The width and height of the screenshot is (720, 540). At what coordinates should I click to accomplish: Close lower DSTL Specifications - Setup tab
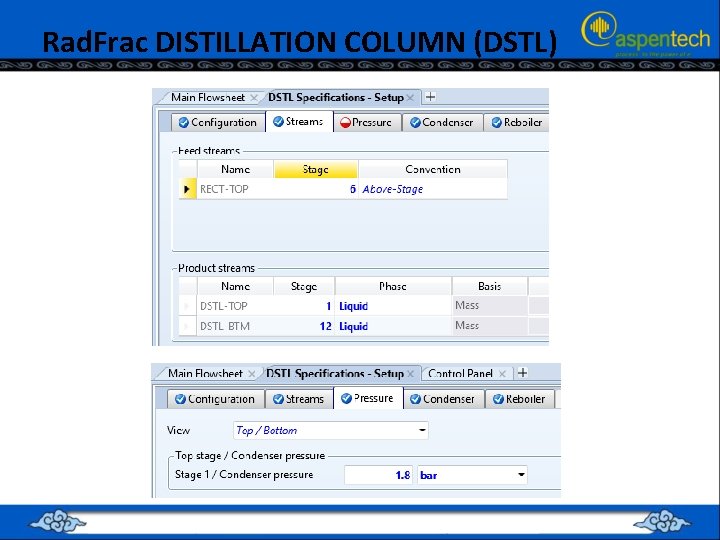[411, 374]
